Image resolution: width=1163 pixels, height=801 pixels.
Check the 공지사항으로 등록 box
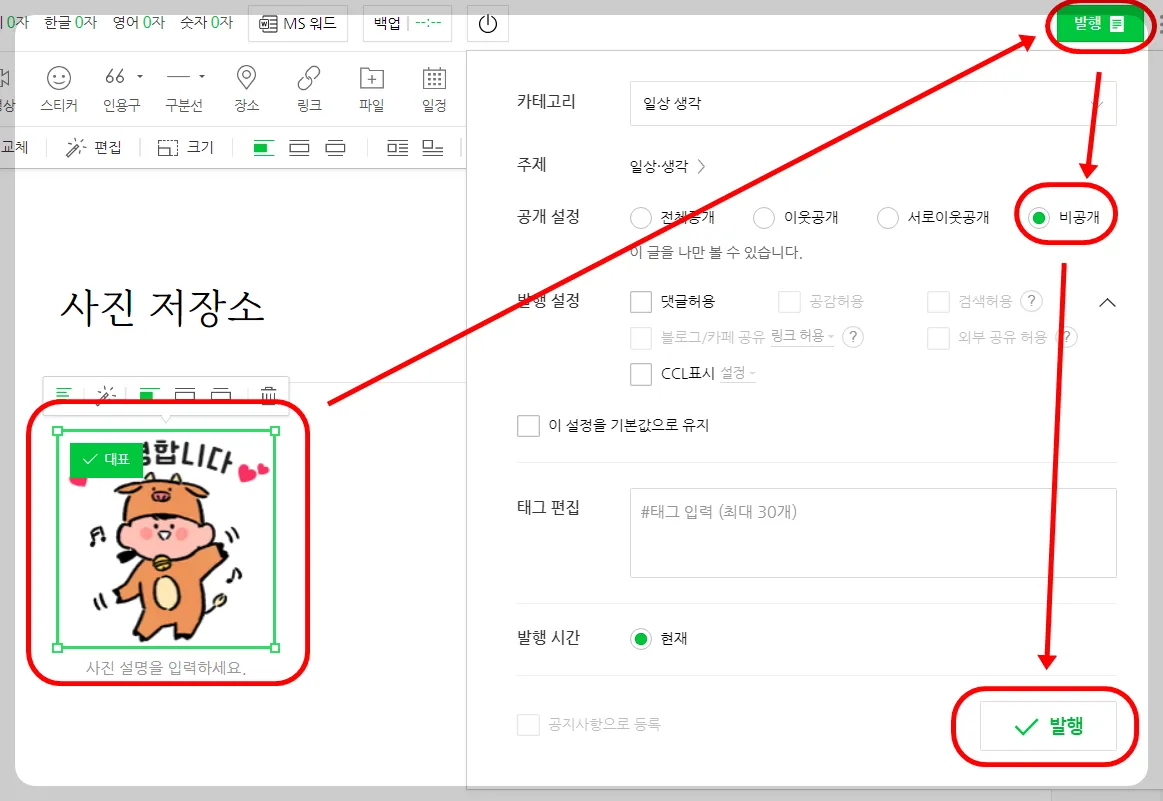[528, 725]
